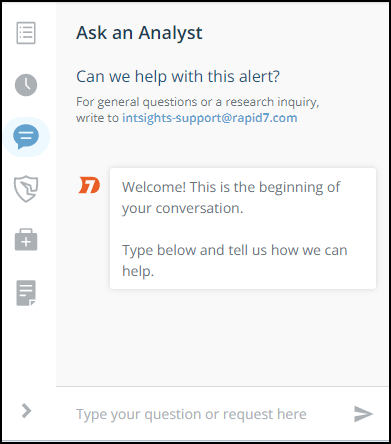
Task: Click the empty conversation area below the welcome bubble
Action: point(223,337)
